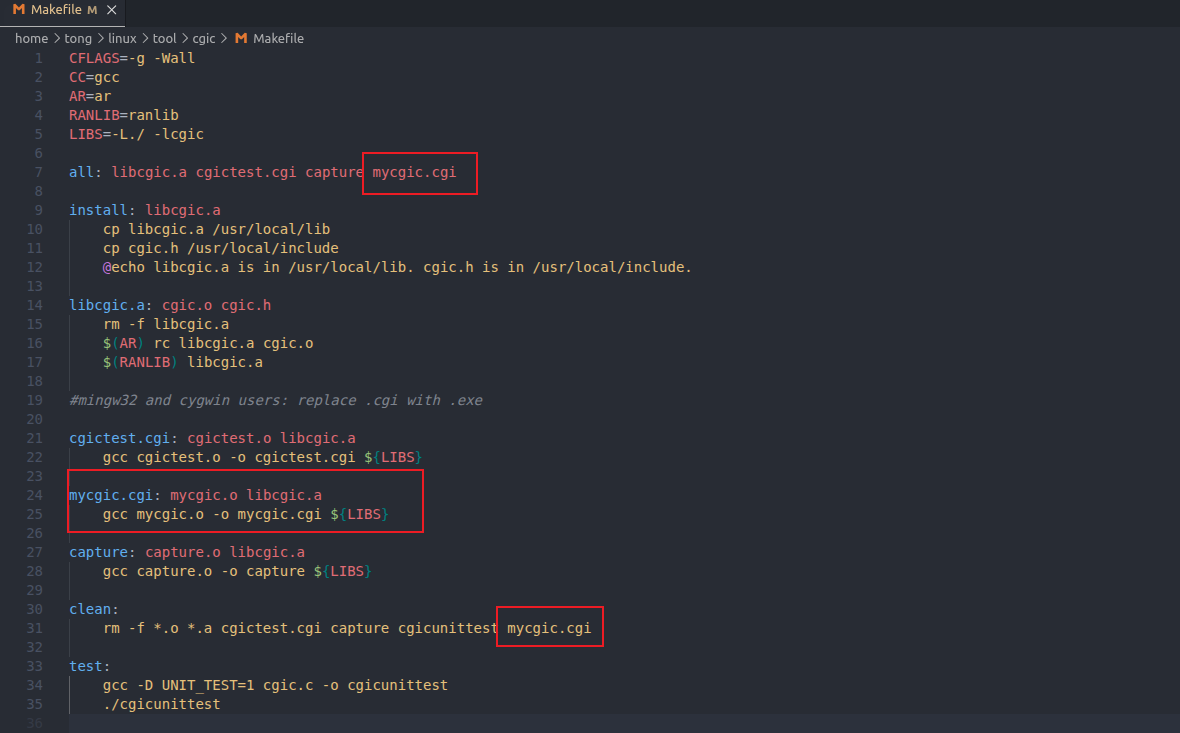Screen dimensions: 1180x733
Task: Click mycgic.cgi in the clean rm command
Action: [x=549, y=628]
